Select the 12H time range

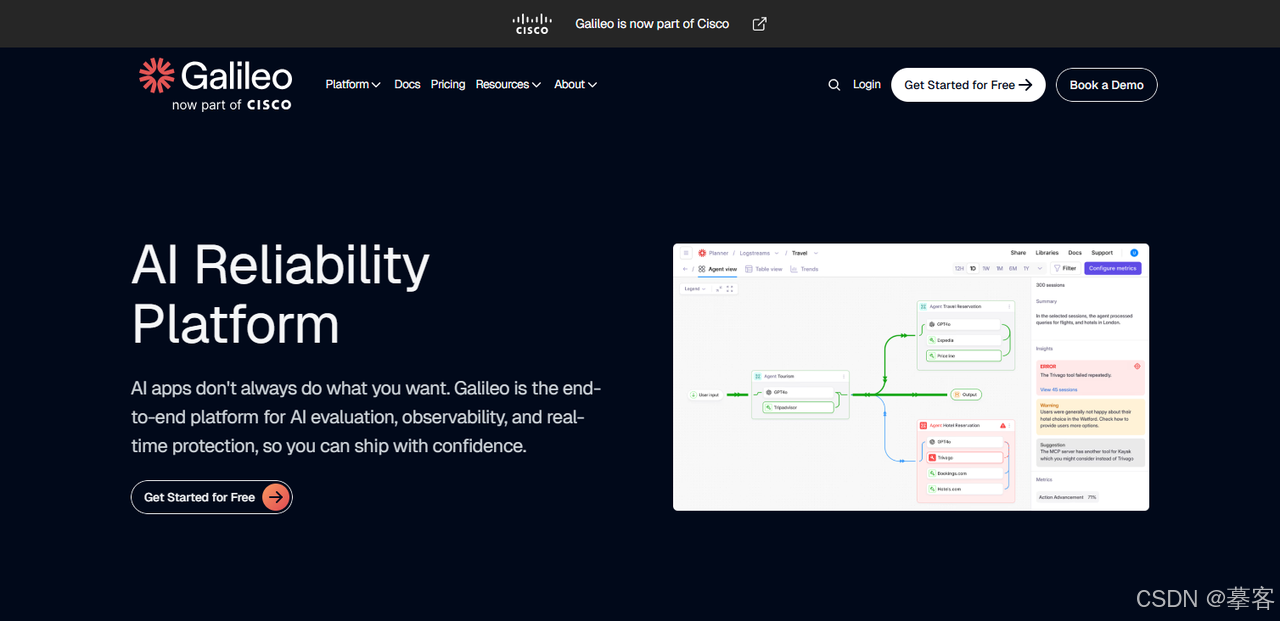(x=959, y=268)
